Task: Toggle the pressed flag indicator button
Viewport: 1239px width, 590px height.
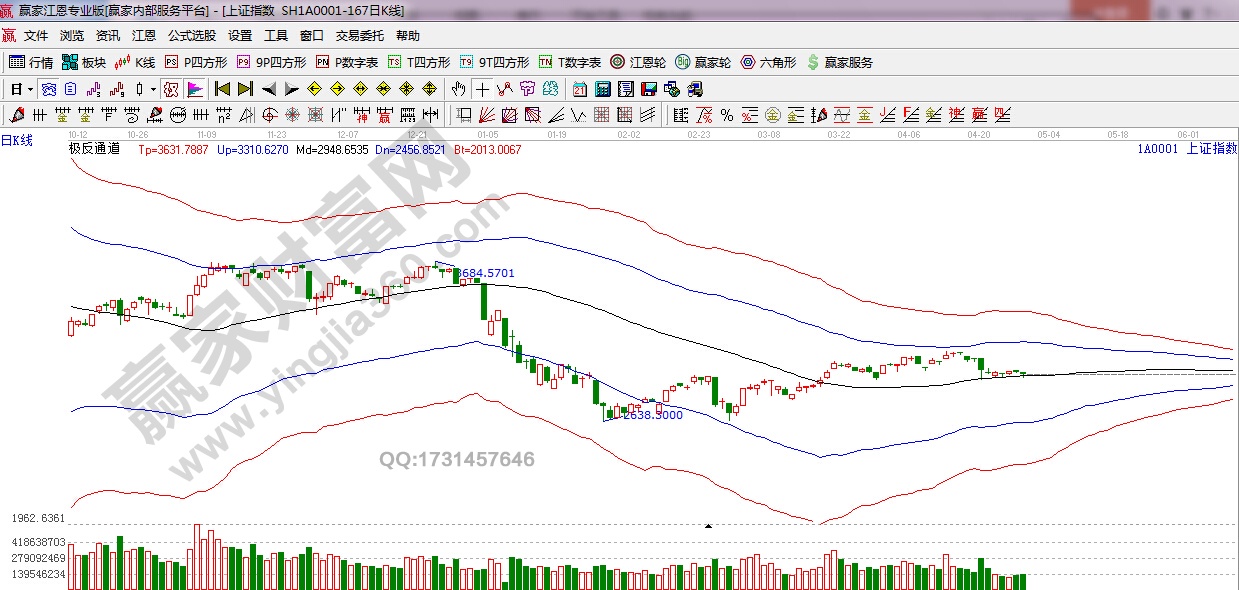Action: 194,89
